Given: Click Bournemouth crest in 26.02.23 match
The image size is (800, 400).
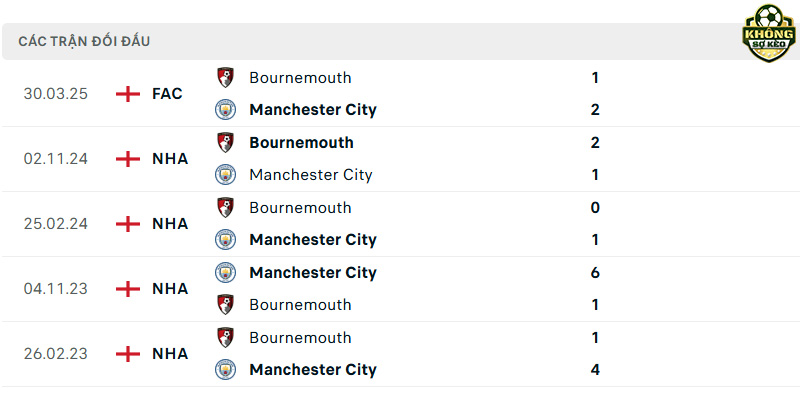Looking at the screenshot, I should click(225, 337).
